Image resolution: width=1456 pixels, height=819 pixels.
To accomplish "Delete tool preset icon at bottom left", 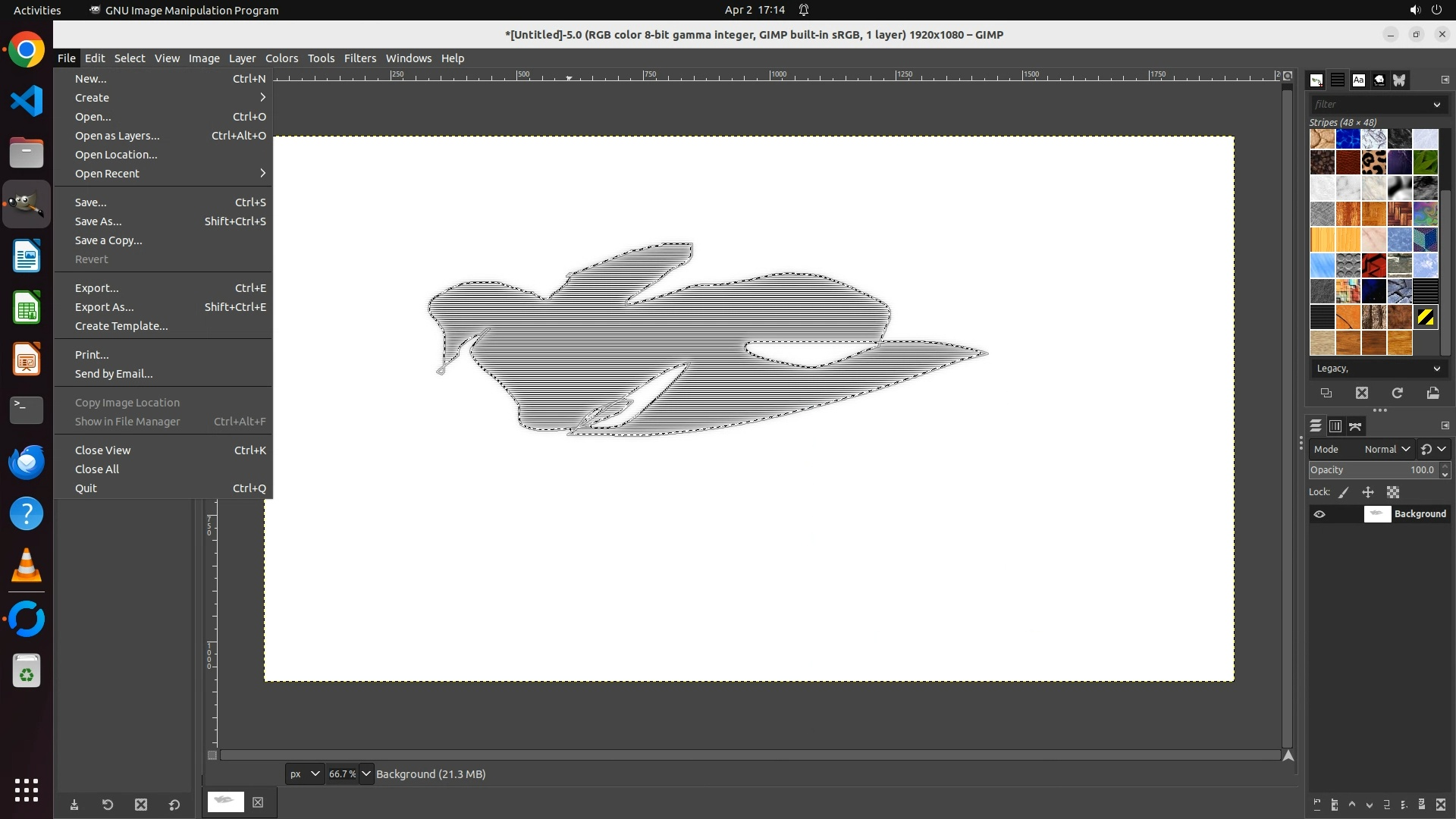I will pyautogui.click(x=140, y=805).
